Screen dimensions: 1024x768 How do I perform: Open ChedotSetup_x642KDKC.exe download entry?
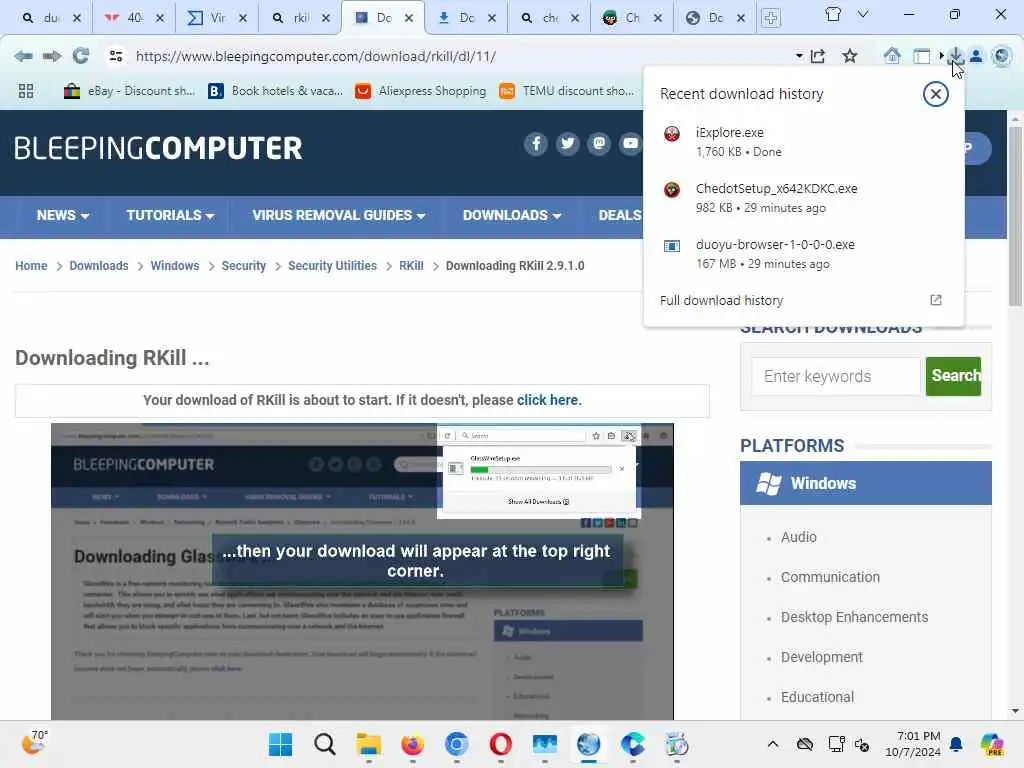pyautogui.click(x=804, y=198)
